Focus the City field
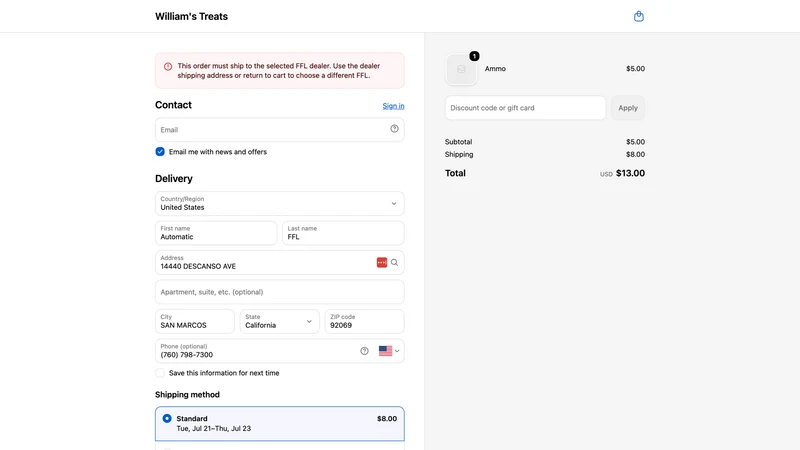The width and height of the screenshot is (800, 450). pos(195,321)
